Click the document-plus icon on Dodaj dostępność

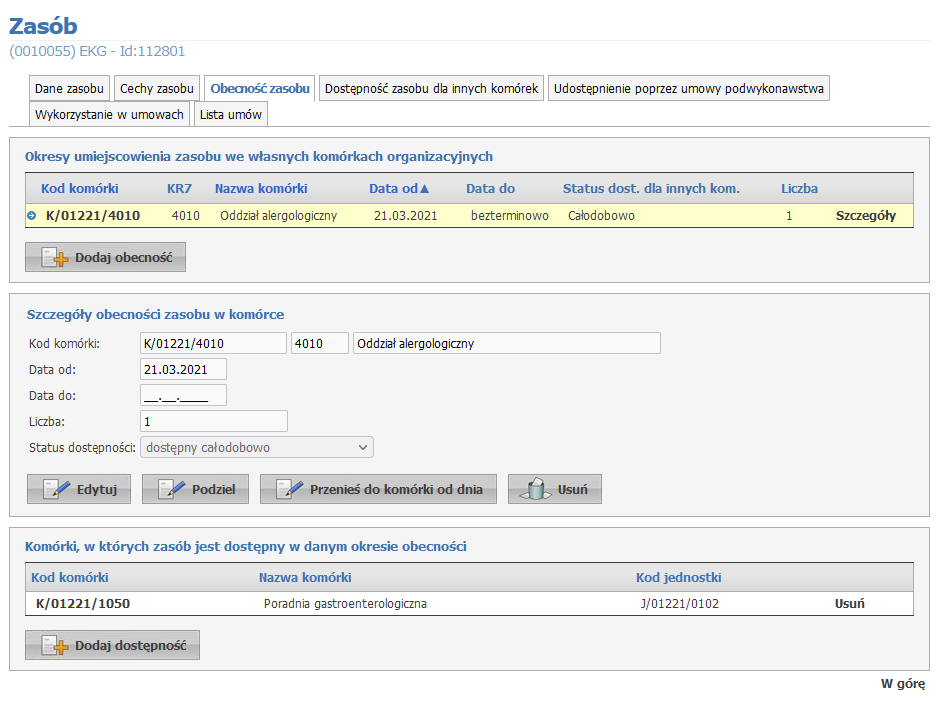tap(55, 646)
